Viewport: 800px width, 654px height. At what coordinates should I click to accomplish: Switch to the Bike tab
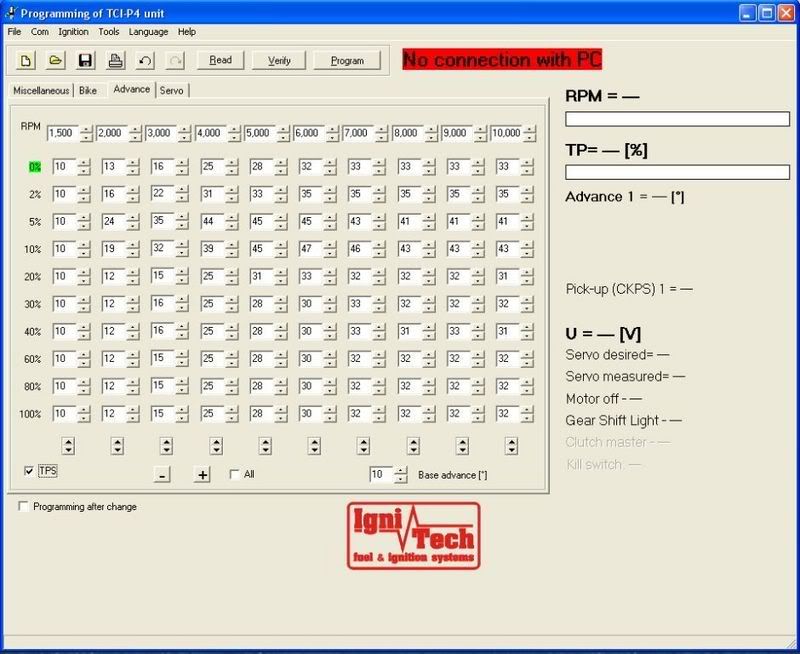pos(88,90)
